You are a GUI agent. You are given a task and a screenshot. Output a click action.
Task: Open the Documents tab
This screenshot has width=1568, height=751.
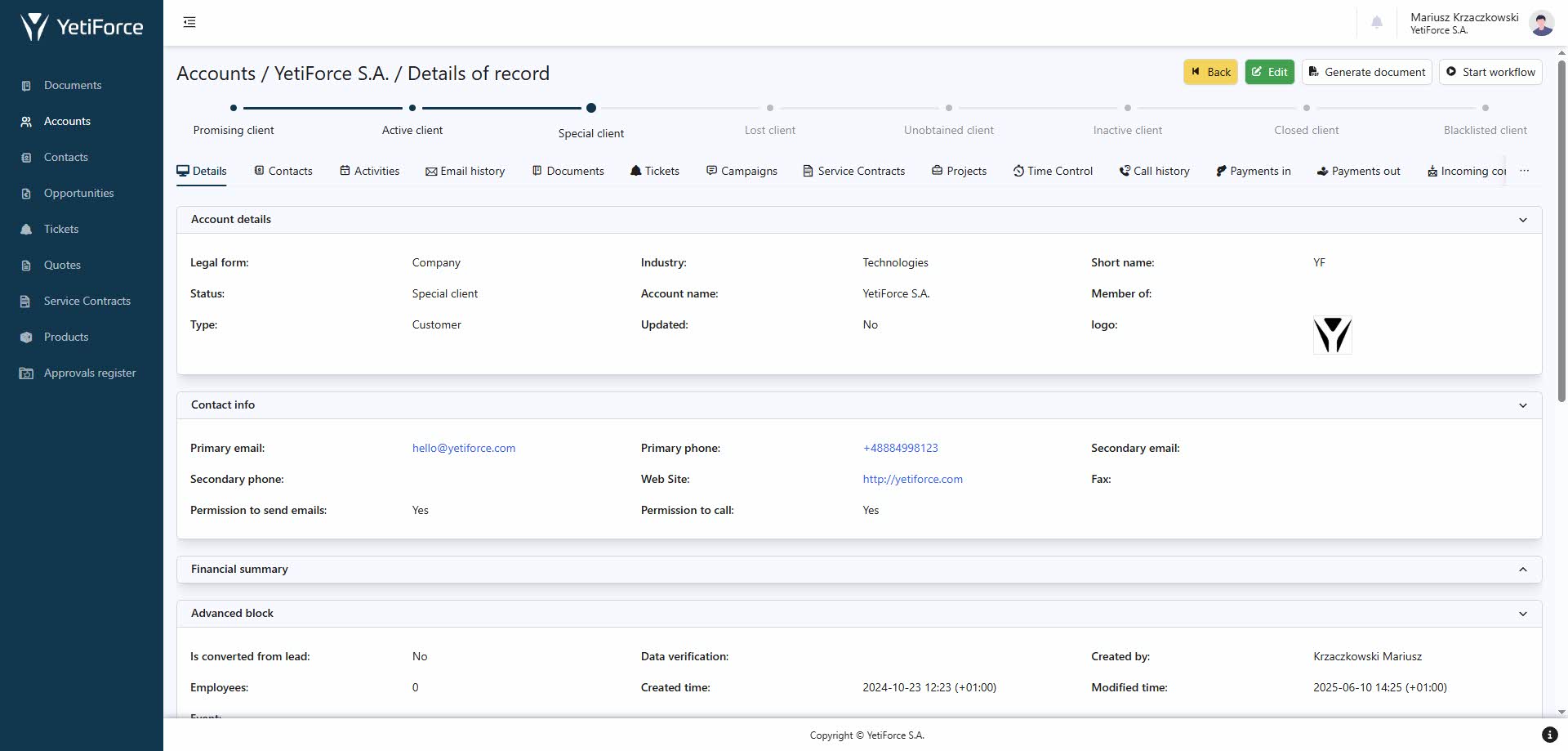point(568,171)
